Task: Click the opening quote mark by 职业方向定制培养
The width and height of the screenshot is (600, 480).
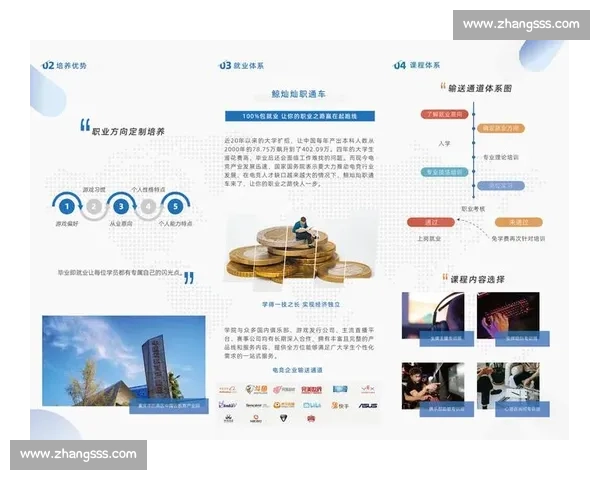Action: [x=84, y=127]
